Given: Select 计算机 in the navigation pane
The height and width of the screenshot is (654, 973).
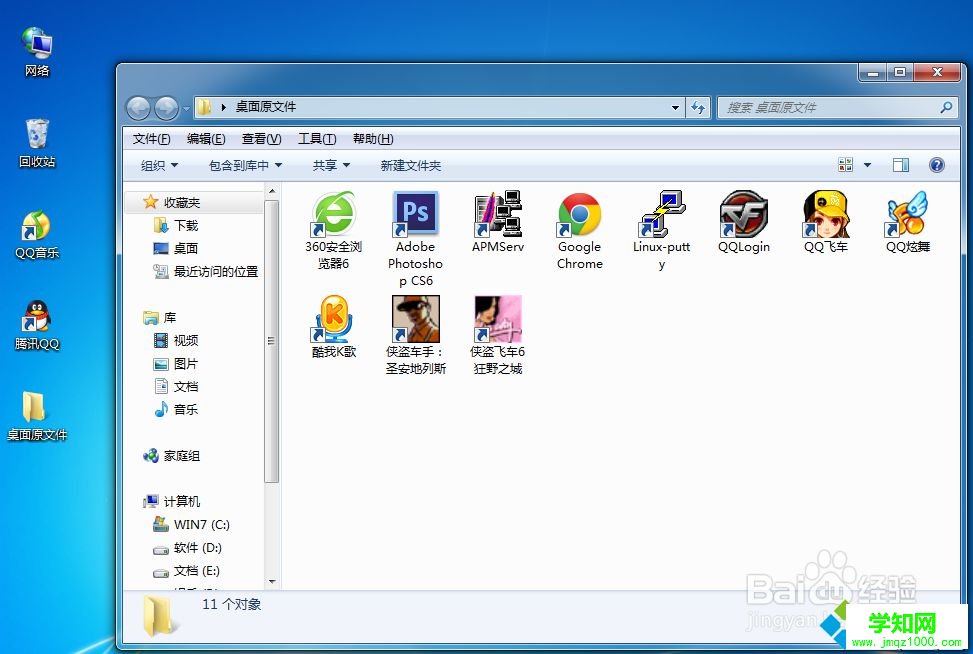Looking at the screenshot, I should 171,501.
